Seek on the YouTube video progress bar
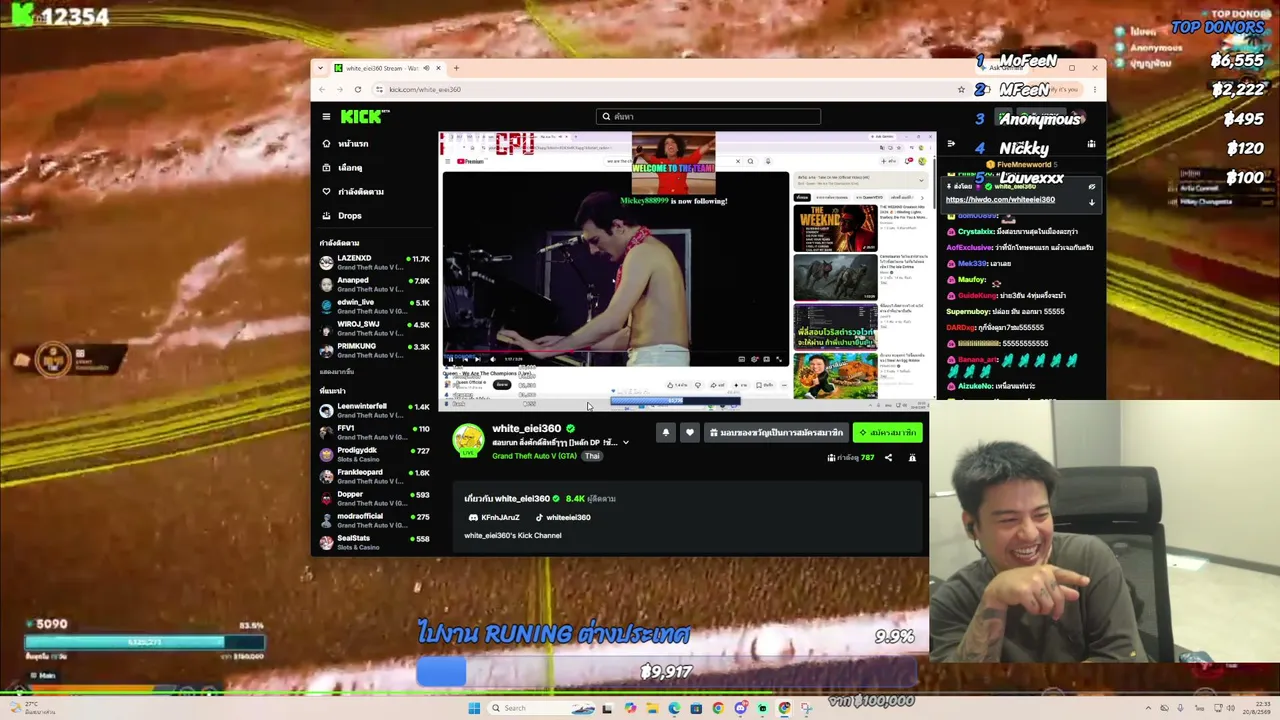 pyautogui.click(x=615, y=352)
